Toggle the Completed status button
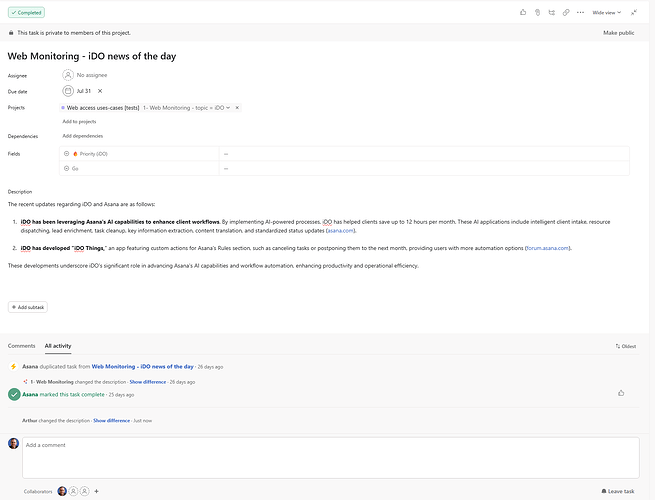 [x=27, y=13]
